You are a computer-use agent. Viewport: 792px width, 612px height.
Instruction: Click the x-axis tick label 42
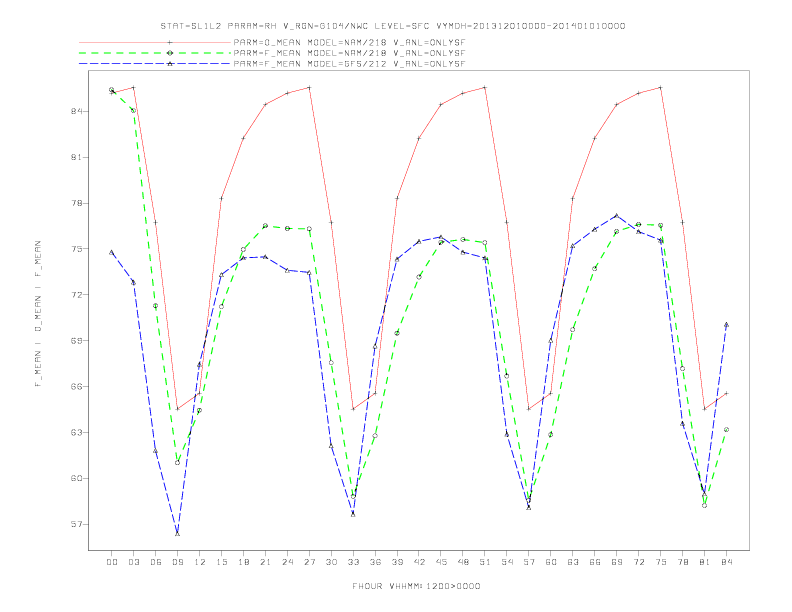419,562
